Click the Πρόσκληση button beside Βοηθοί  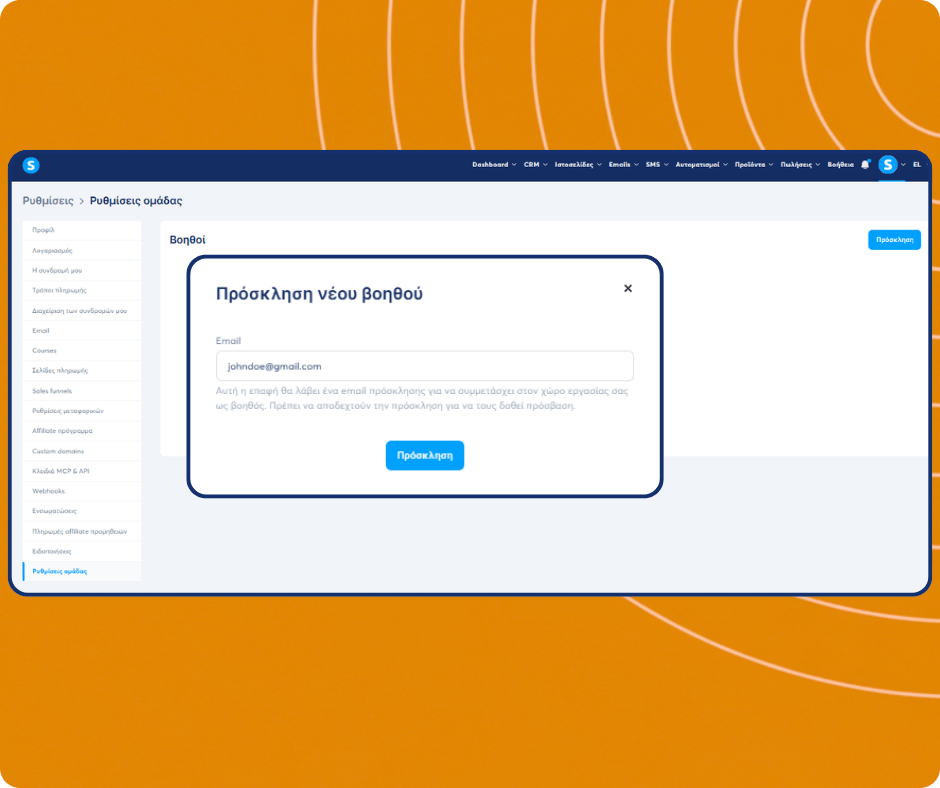894,240
